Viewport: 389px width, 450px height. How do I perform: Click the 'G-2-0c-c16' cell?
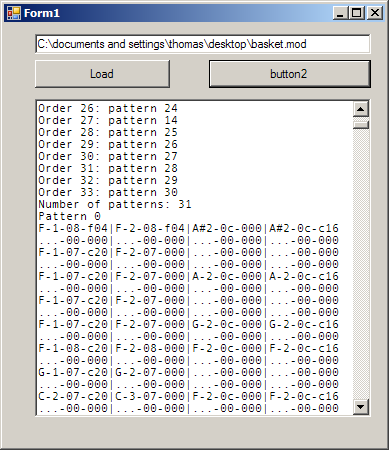pyautogui.click(x=304, y=324)
